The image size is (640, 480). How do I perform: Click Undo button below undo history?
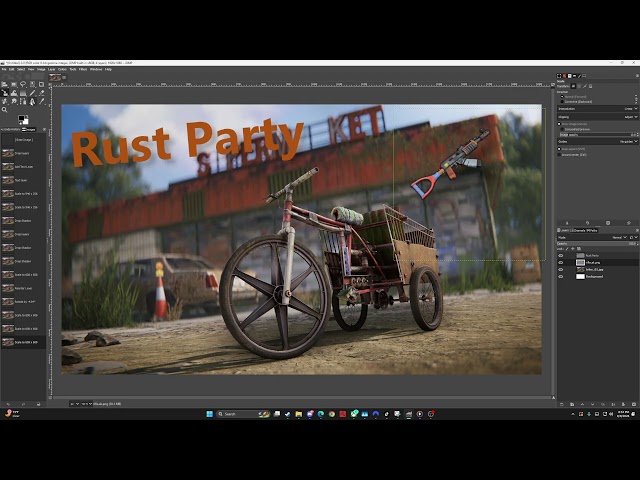[8, 404]
